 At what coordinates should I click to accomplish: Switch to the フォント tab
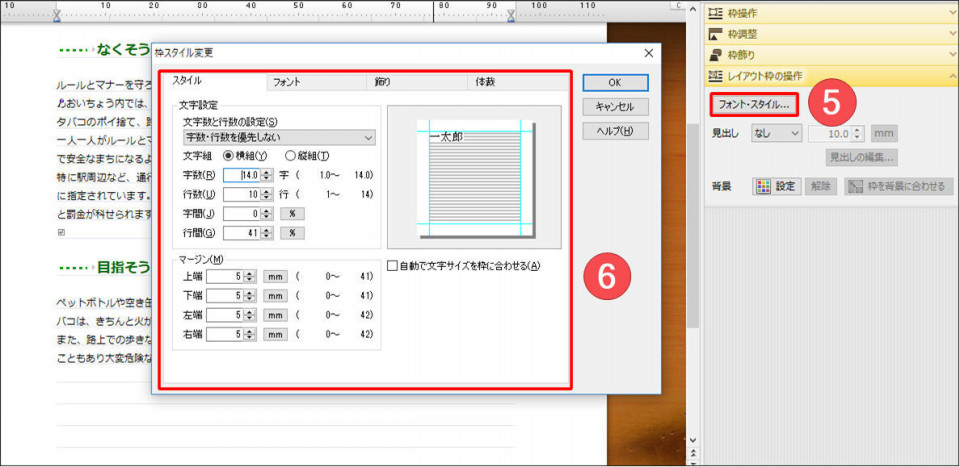click(316, 82)
